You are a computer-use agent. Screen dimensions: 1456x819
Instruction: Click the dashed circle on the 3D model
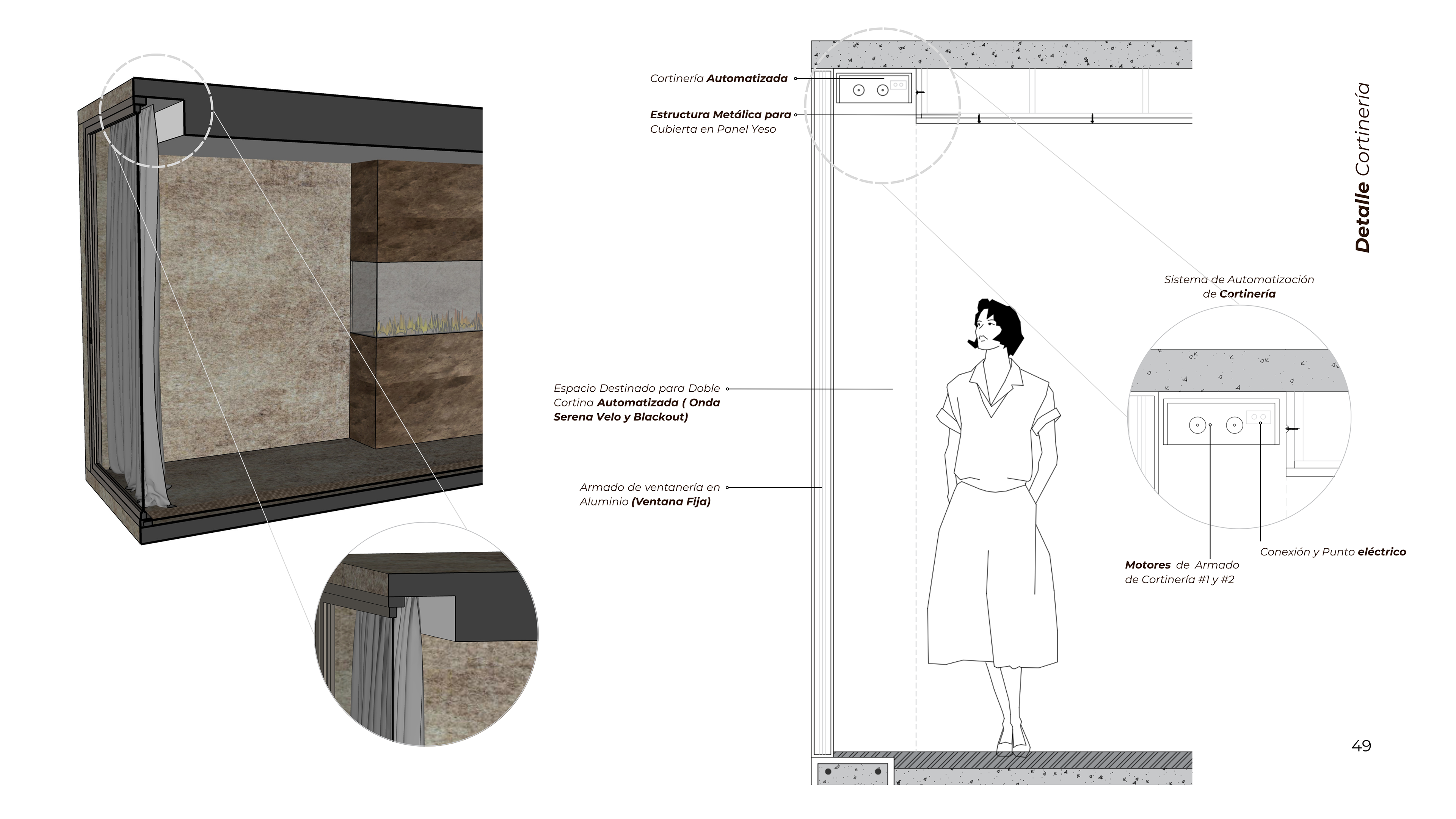tap(156, 111)
